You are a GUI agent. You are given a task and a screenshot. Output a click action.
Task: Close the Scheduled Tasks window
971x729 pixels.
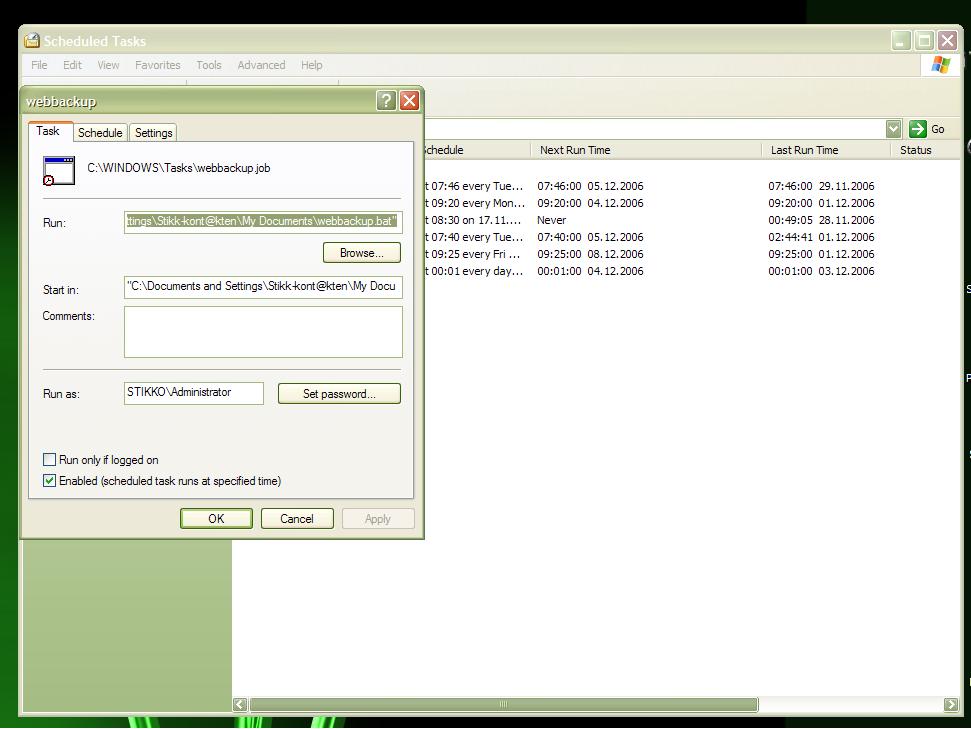947,41
